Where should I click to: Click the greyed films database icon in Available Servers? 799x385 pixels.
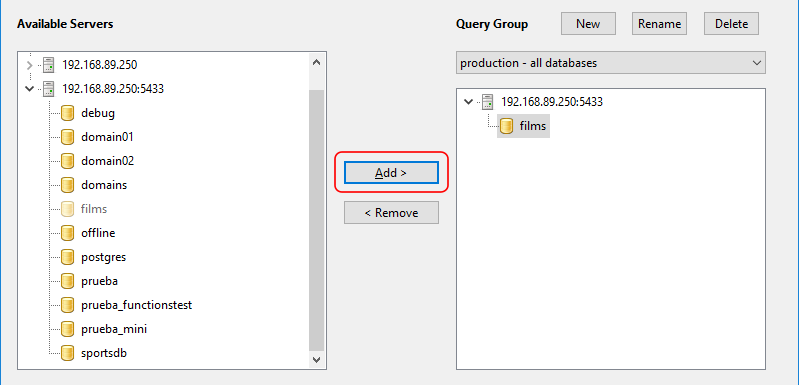click(x=68, y=209)
